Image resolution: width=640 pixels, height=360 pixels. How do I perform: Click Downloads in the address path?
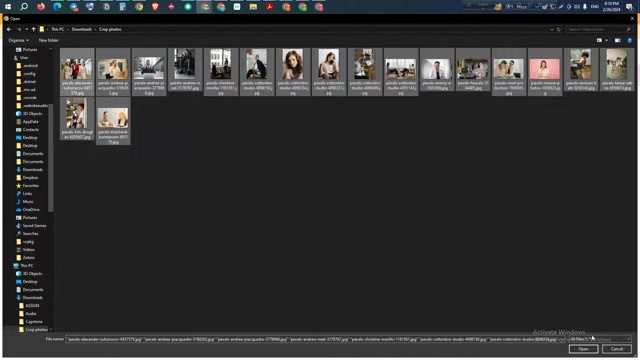point(82,29)
